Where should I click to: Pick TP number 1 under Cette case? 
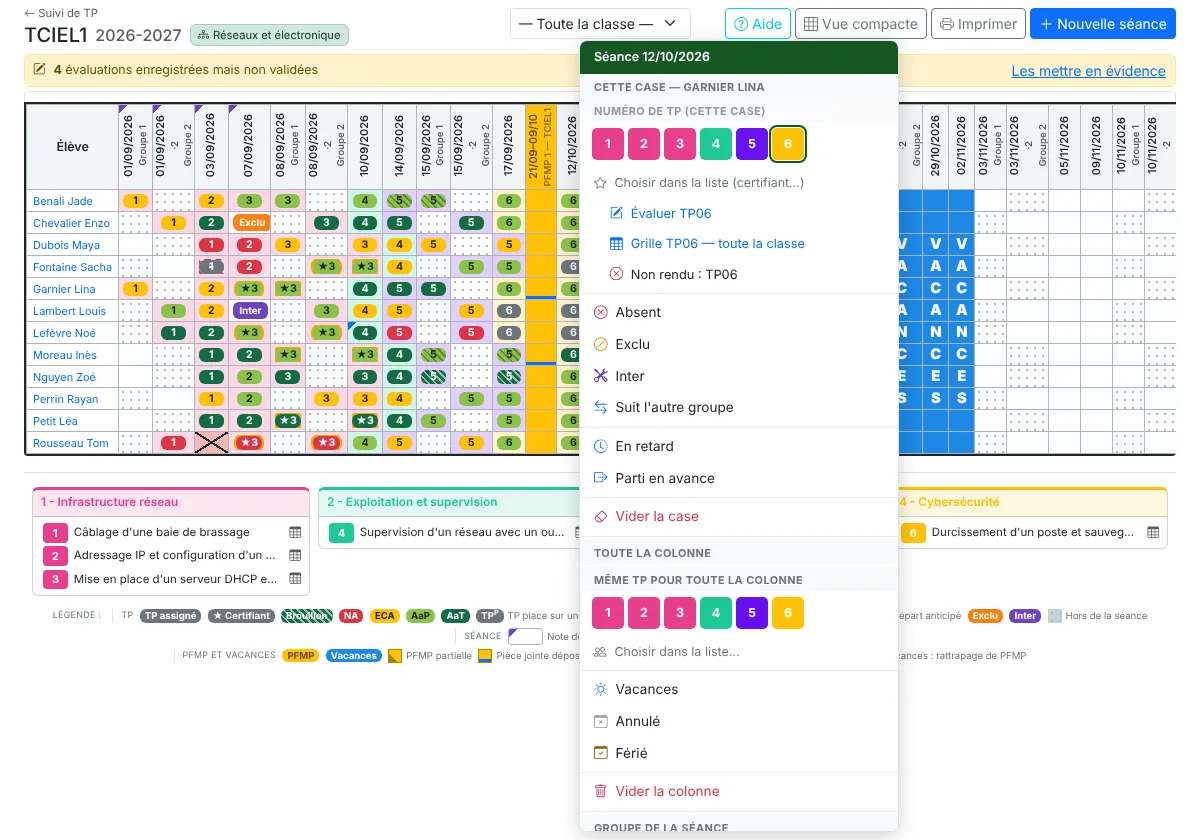pyautogui.click(x=608, y=144)
